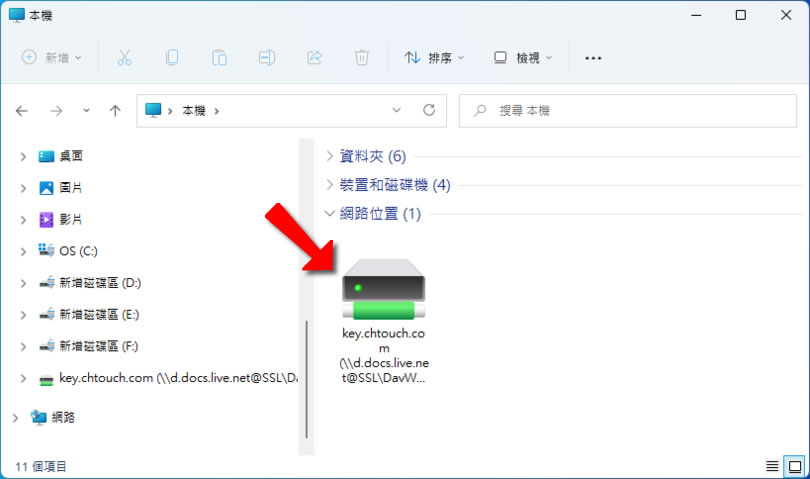
Task: Close the 本機 window
Action: [786, 15]
